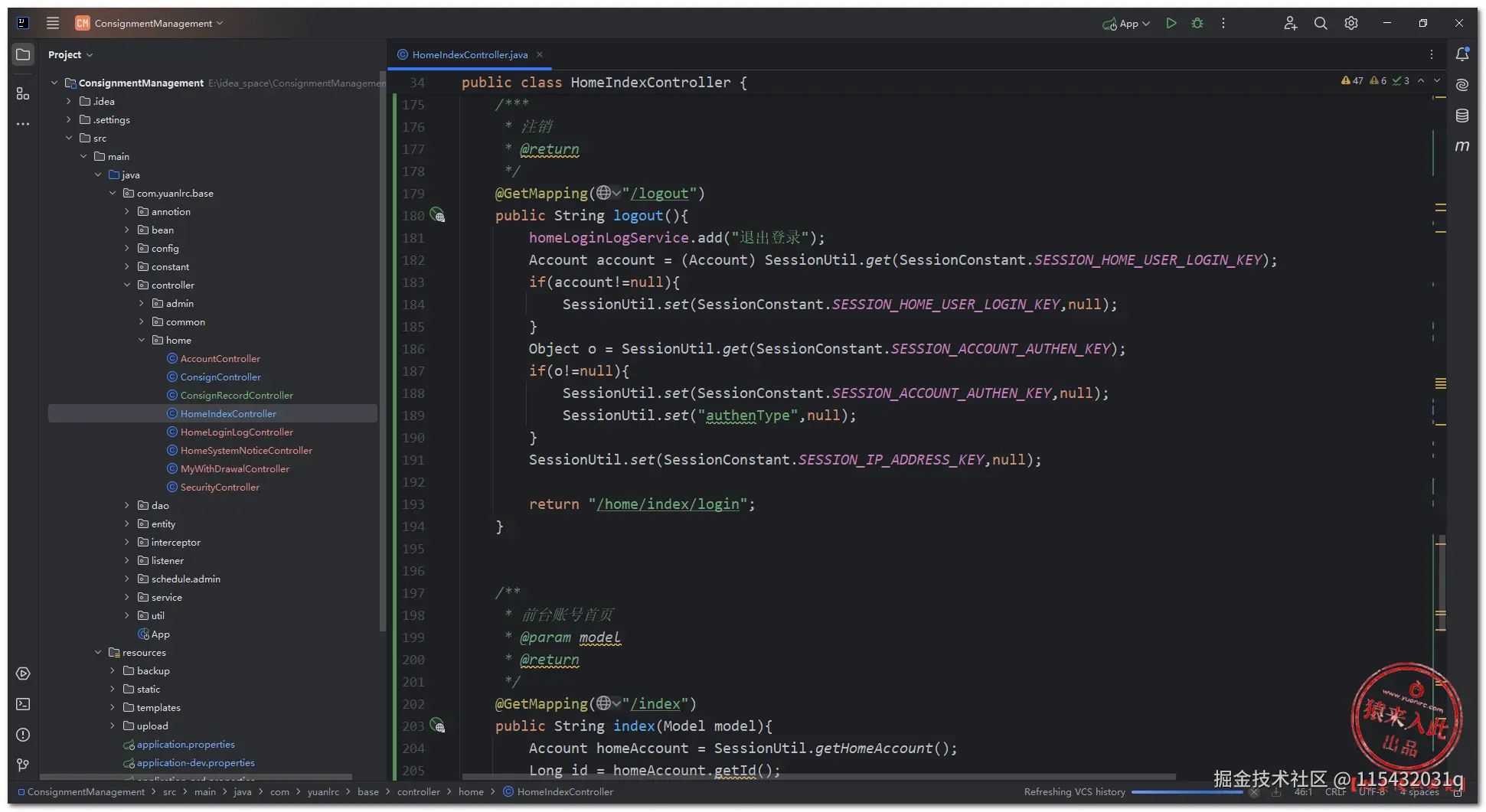Open URL globe icon for /index mapping
The height and width of the screenshot is (812, 1486).
point(604,703)
